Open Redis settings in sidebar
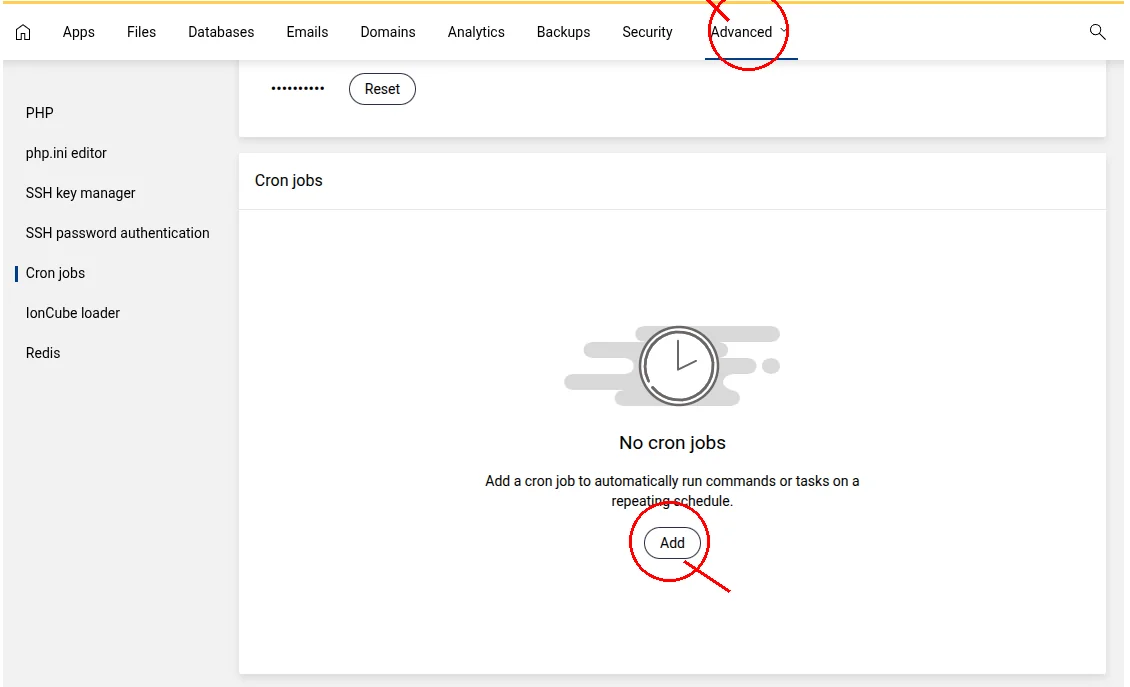Image resolution: width=1130 pixels, height=687 pixels. pyautogui.click(x=43, y=353)
